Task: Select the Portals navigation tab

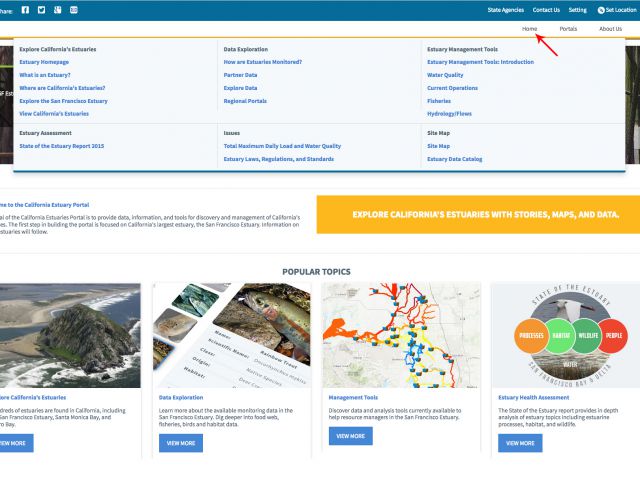Action: pyautogui.click(x=568, y=29)
